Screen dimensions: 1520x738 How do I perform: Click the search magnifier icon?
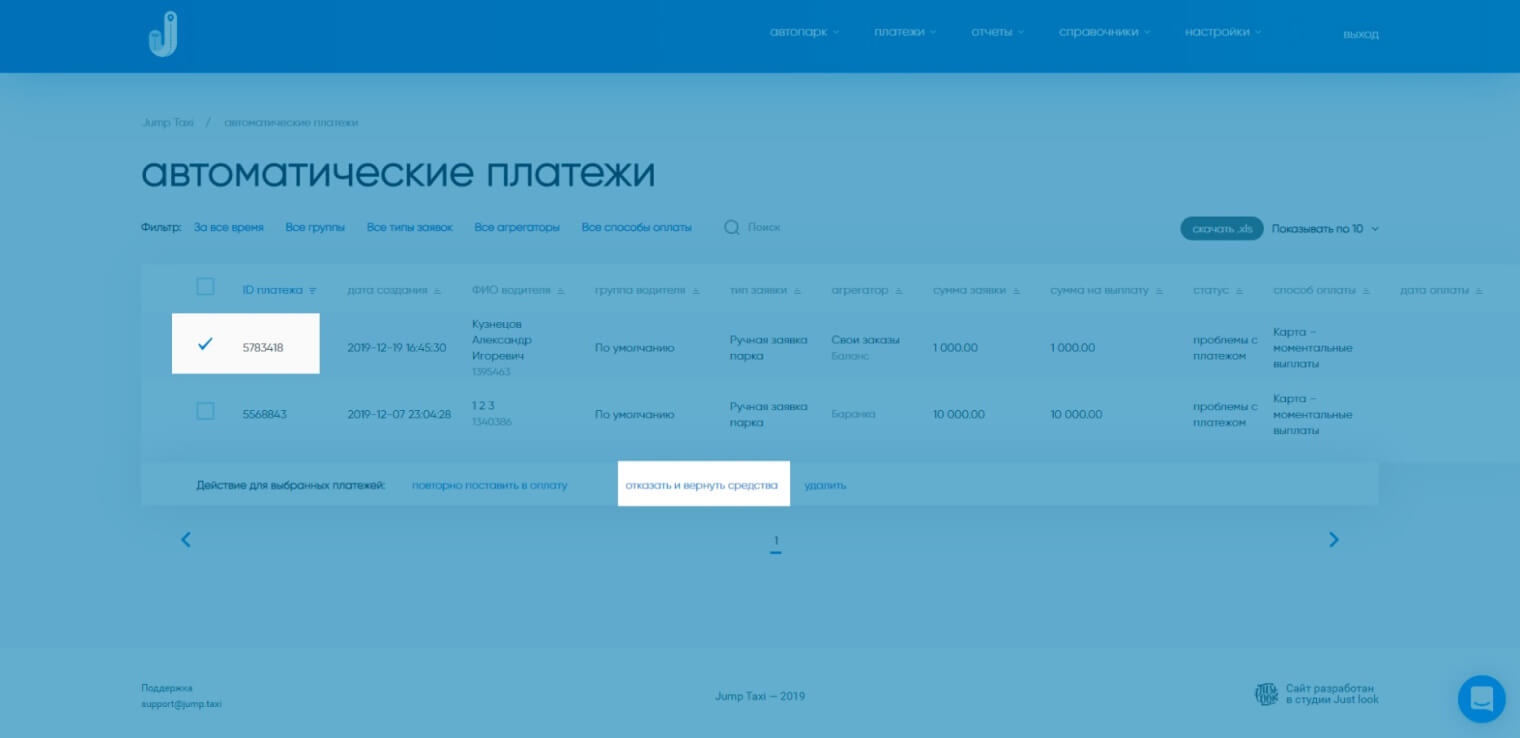[732, 228]
